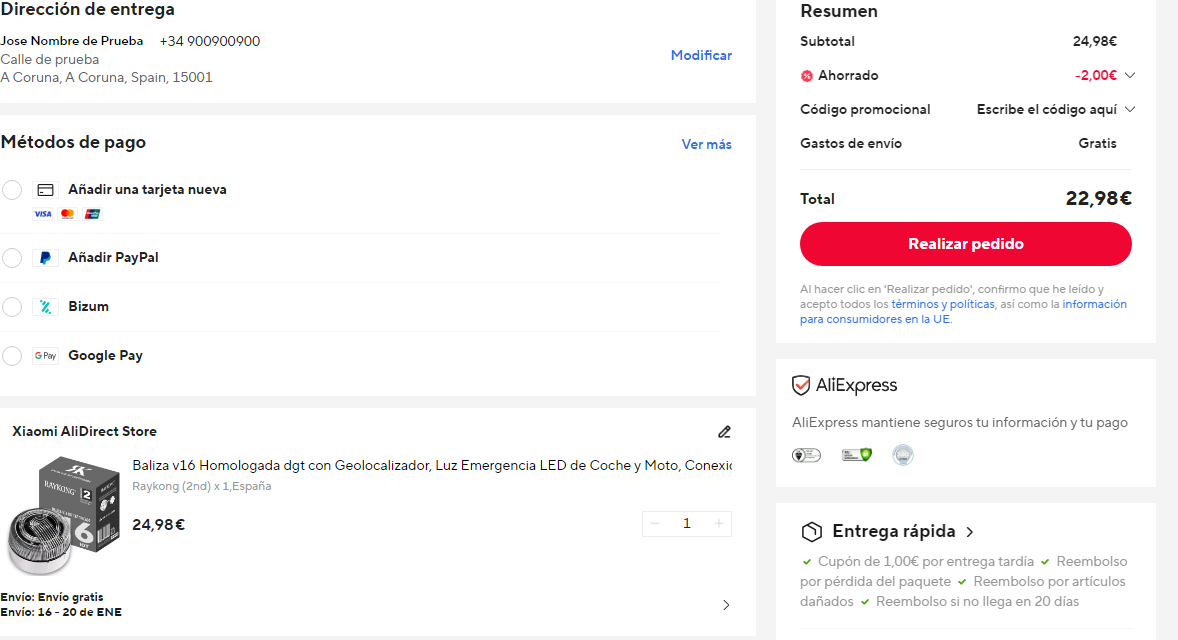Click the Visa logo icon

click(x=43, y=214)
